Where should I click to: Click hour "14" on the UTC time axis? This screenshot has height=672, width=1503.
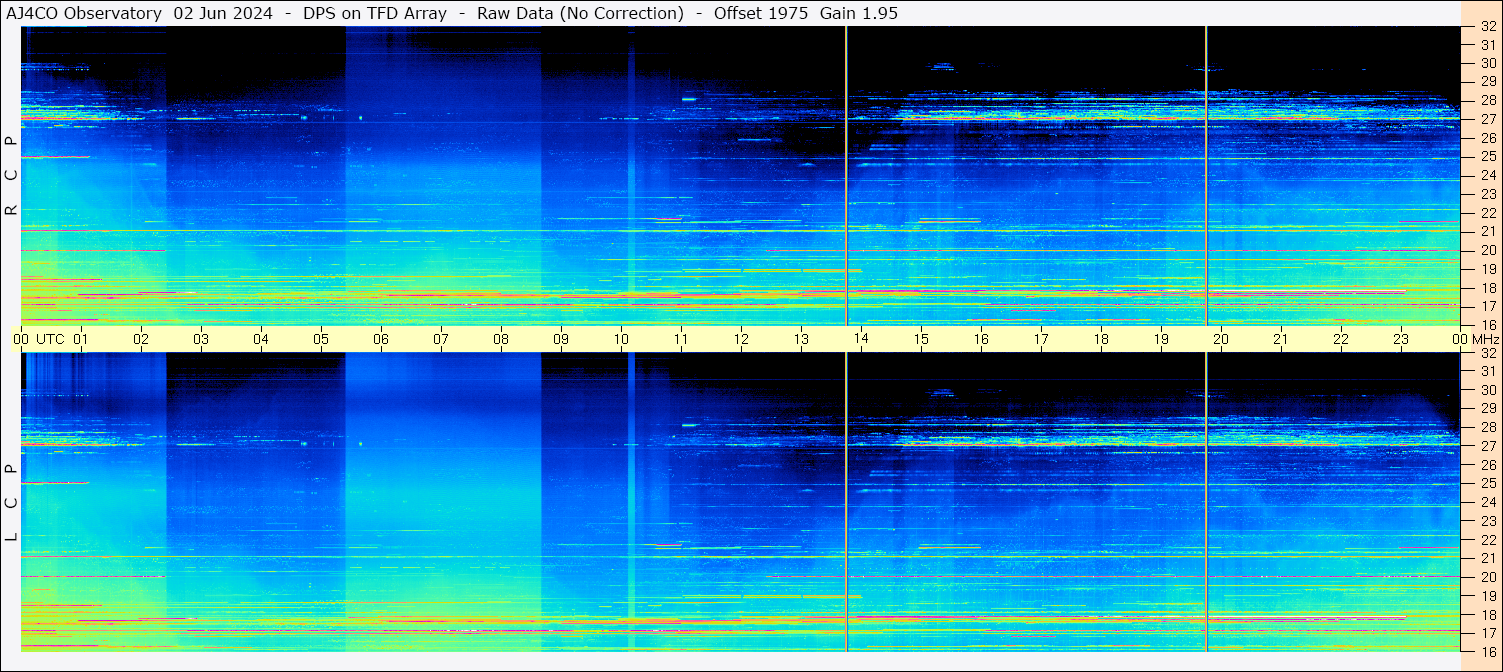pos(861,339)
